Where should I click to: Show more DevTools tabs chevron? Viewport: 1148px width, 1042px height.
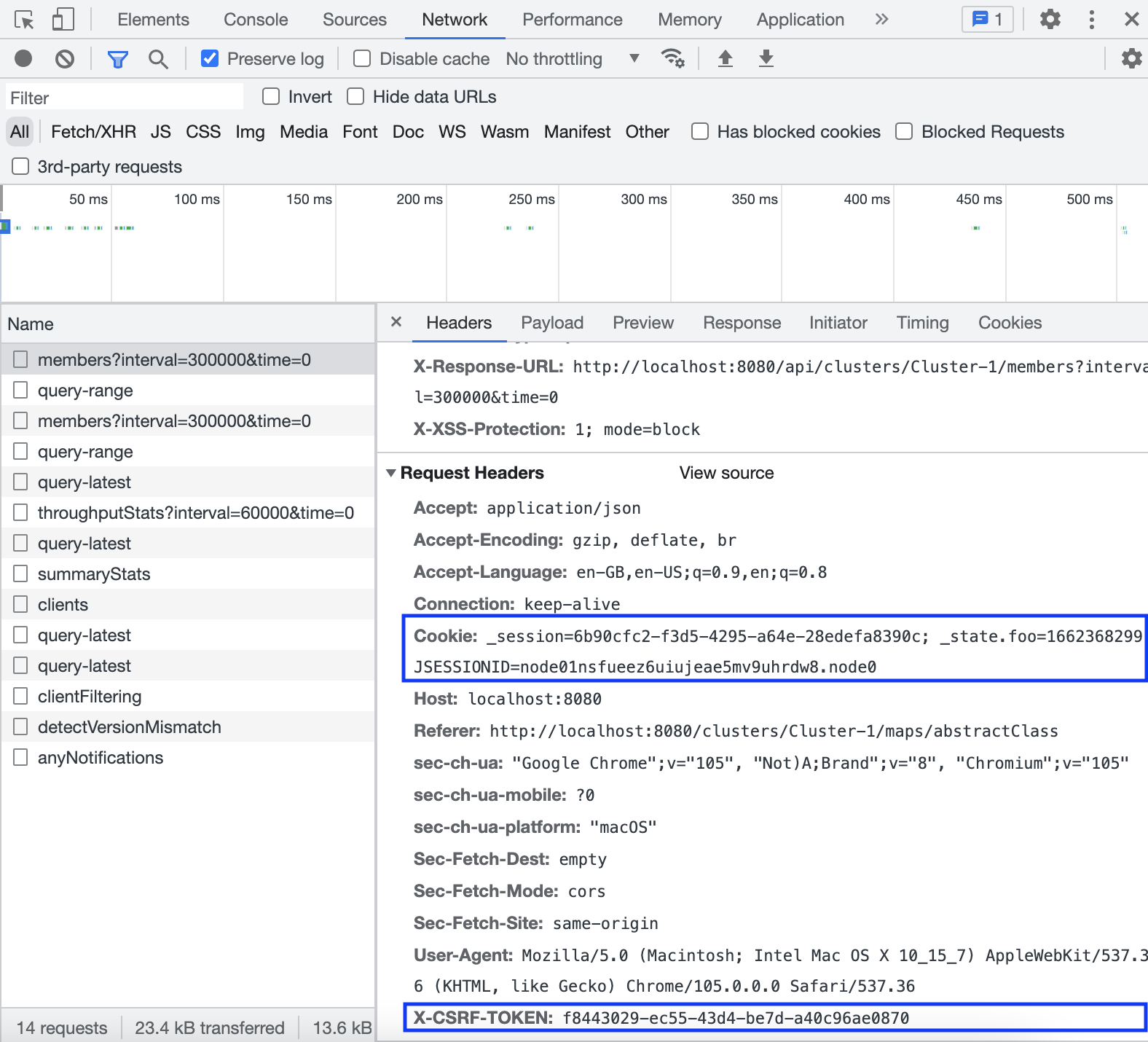[881, 20]
